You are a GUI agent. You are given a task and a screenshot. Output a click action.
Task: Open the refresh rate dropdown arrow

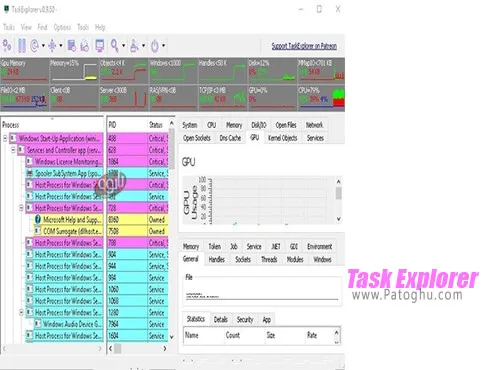(x=43, y=45)
